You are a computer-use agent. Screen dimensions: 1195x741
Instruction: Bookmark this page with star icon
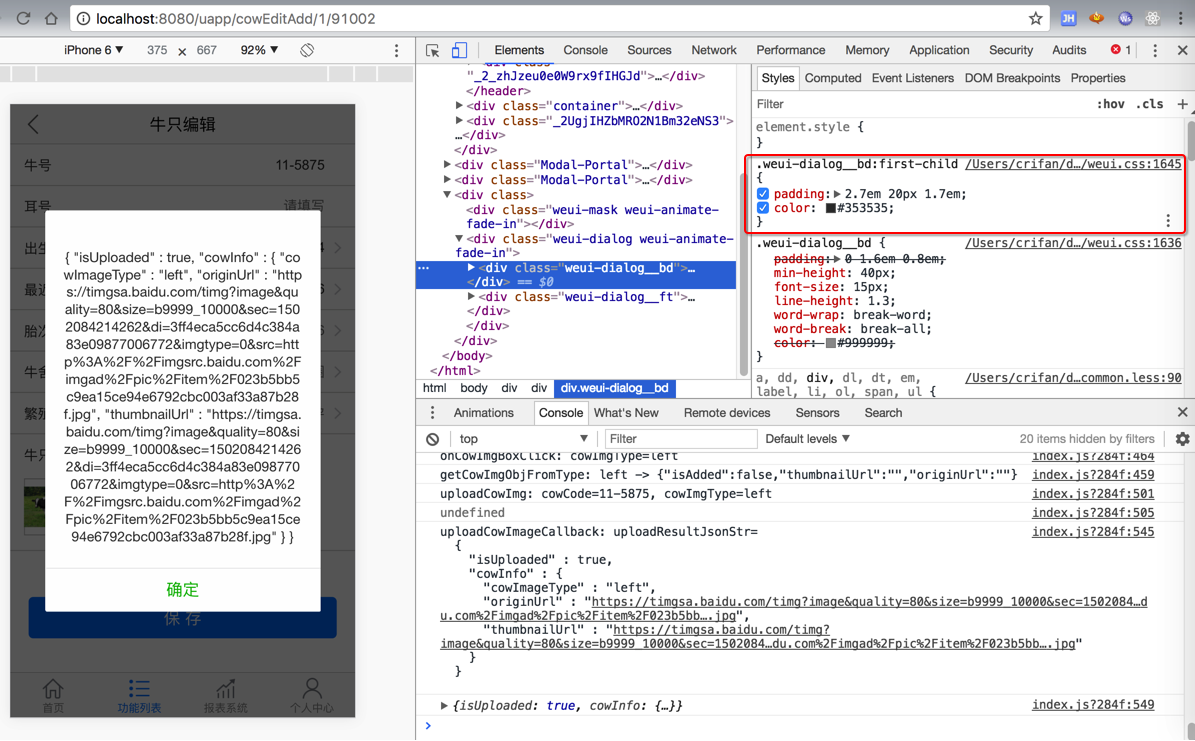pyautogui.click(x=1035, y=18)
